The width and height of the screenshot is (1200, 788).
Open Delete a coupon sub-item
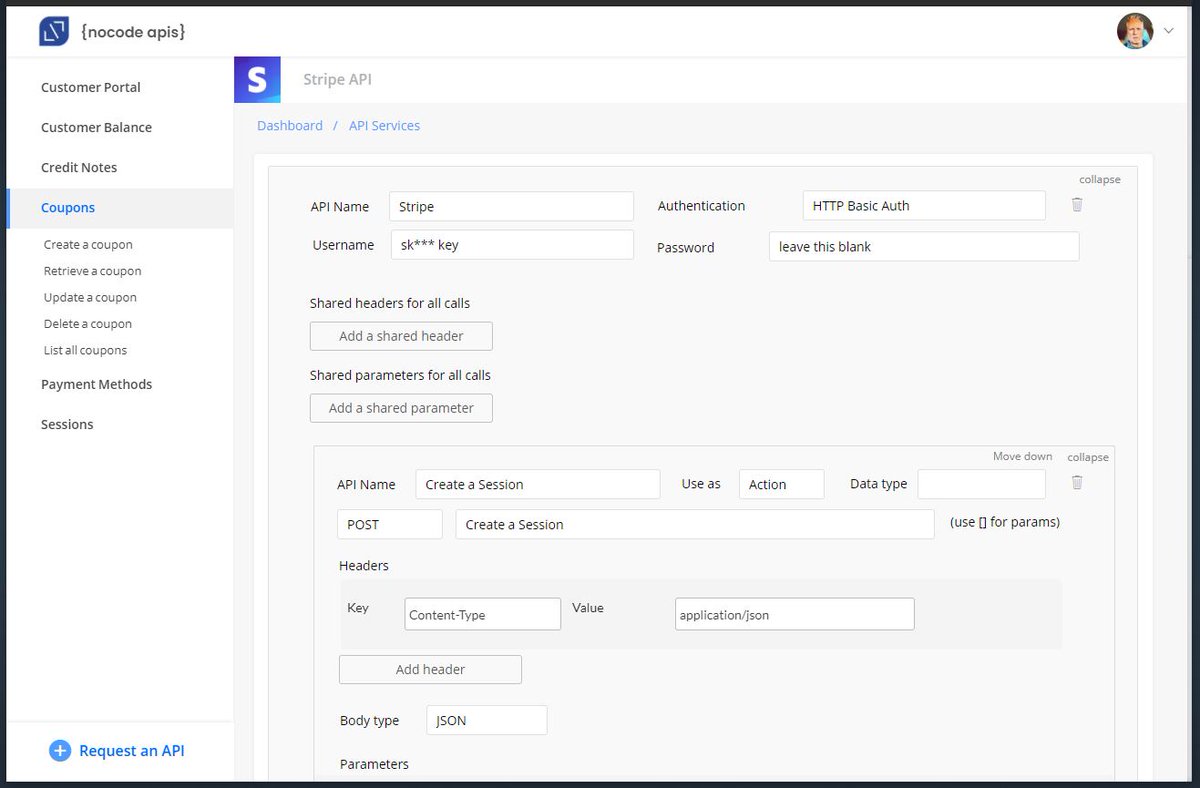[x=88, y=324]
